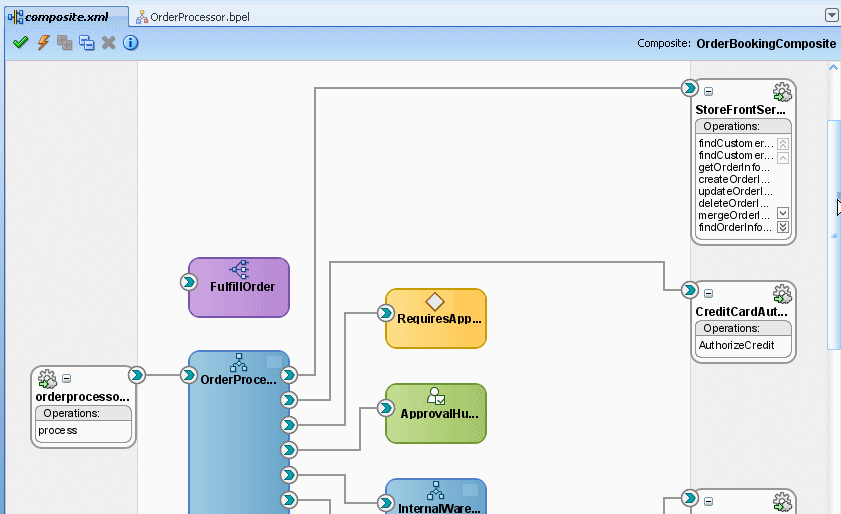Viewport: 841px width, 514px height.
Task: Click OrderProcessor's first output port arrow
Action: pos(289,375)
